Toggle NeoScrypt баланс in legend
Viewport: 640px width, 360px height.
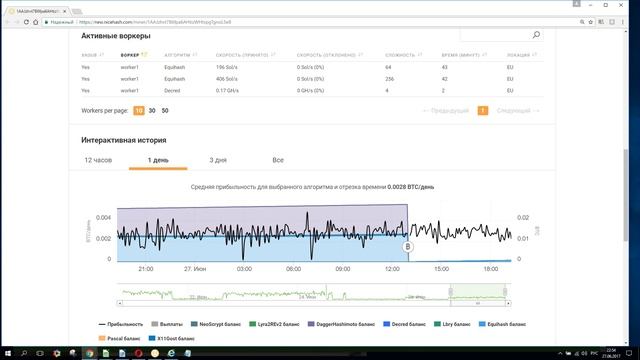[216, 324]
